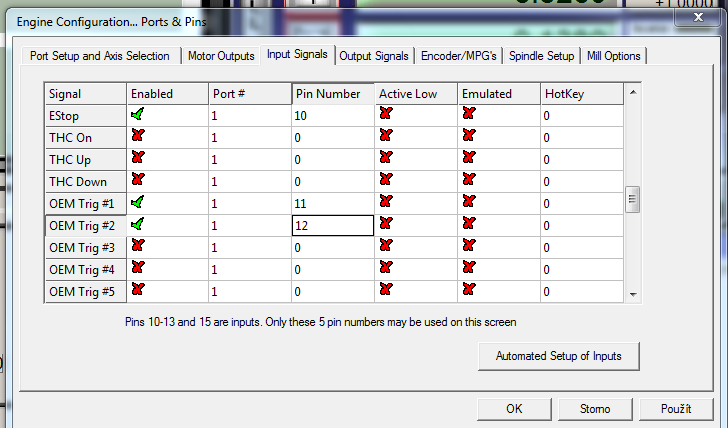The image size is (728, 428).
Task: Edit the OEM Trig #1 Pin Number cell
Action: 333,203
